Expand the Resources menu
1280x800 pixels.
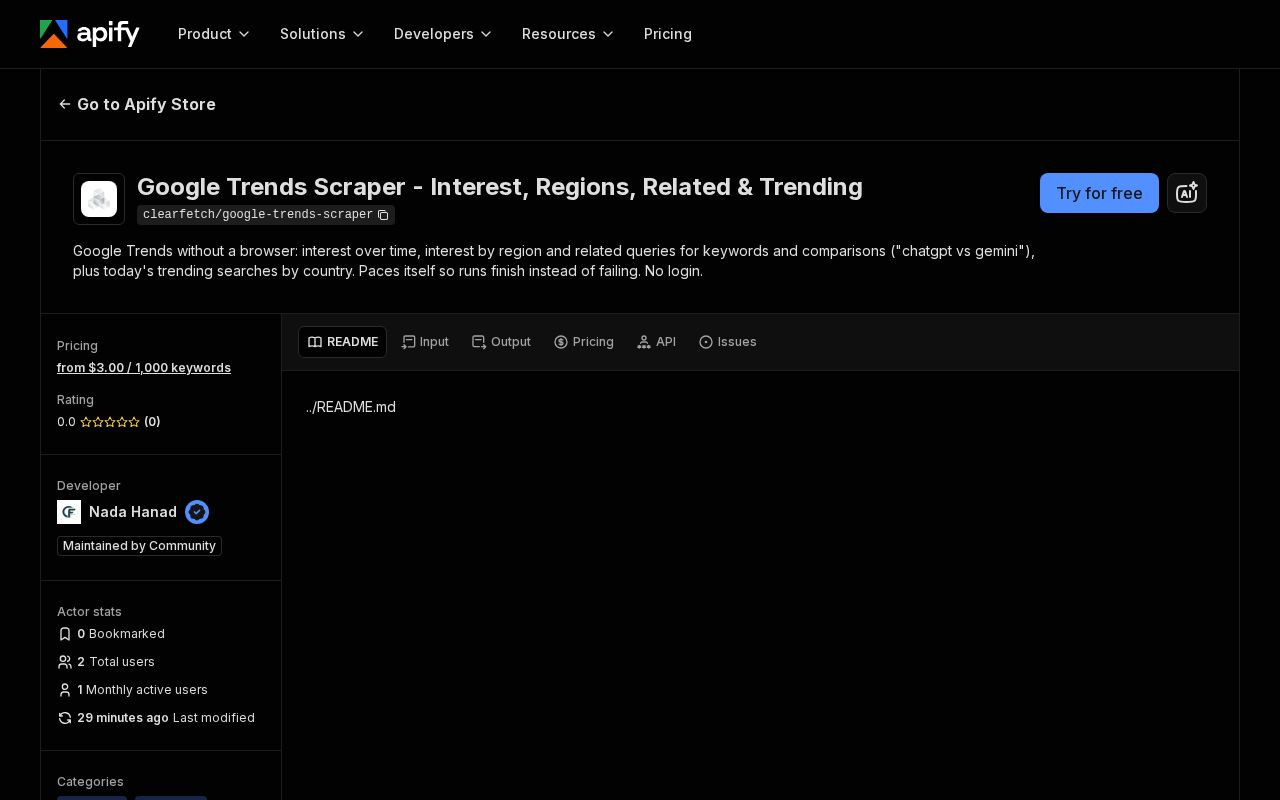(568, 34)
